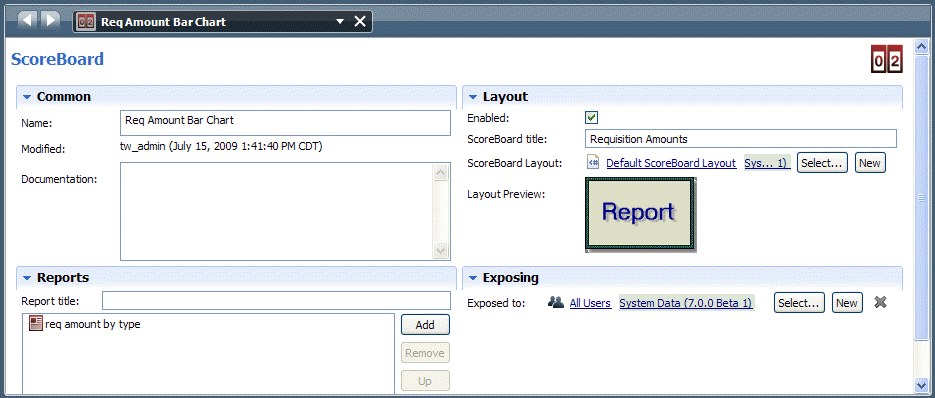935x398 pixels.
Task: Click the Name input field
Action: 285,123
